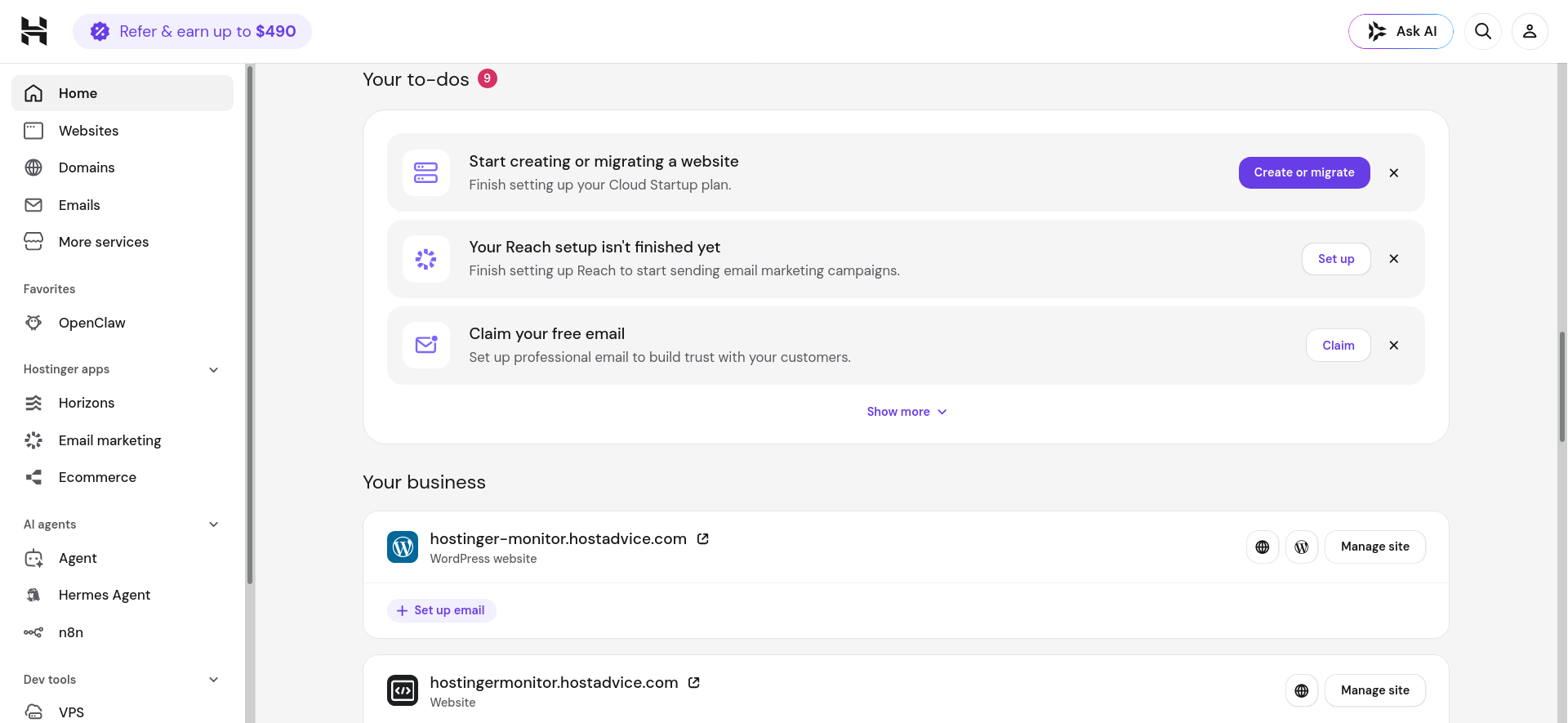Viewport: 1568px width, 723px height.
Task: Click the server icon in first to-do
Action: click(426, 172)
